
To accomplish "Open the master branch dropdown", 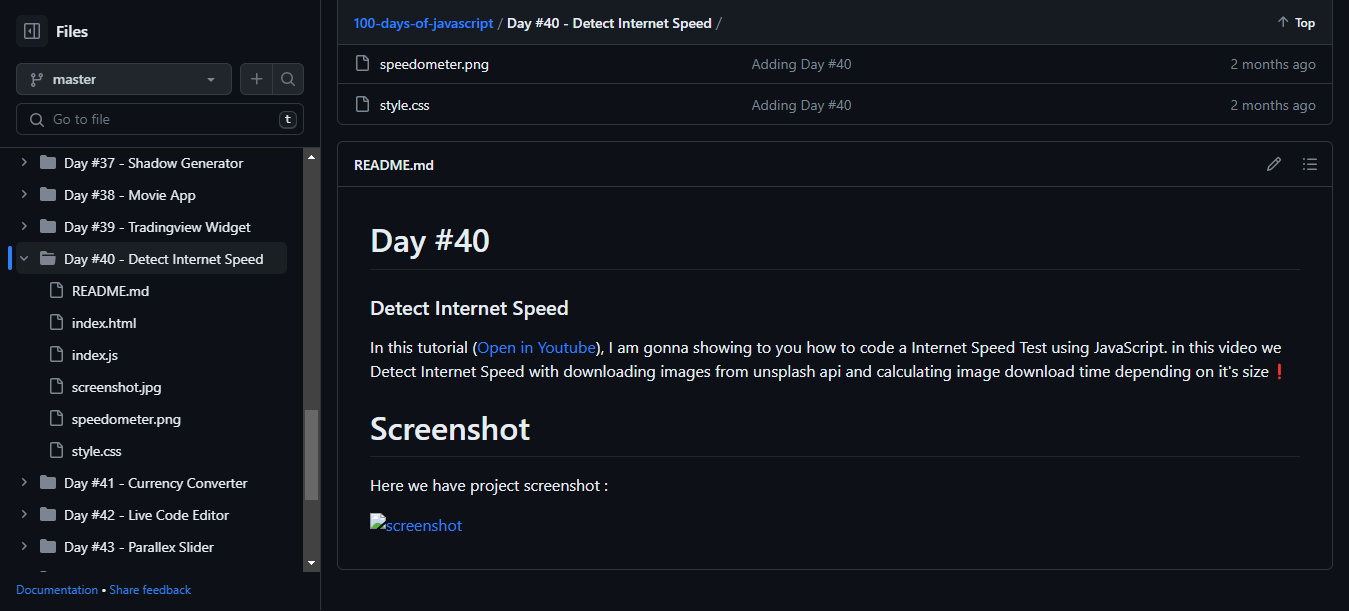I will tap(123, 78).
